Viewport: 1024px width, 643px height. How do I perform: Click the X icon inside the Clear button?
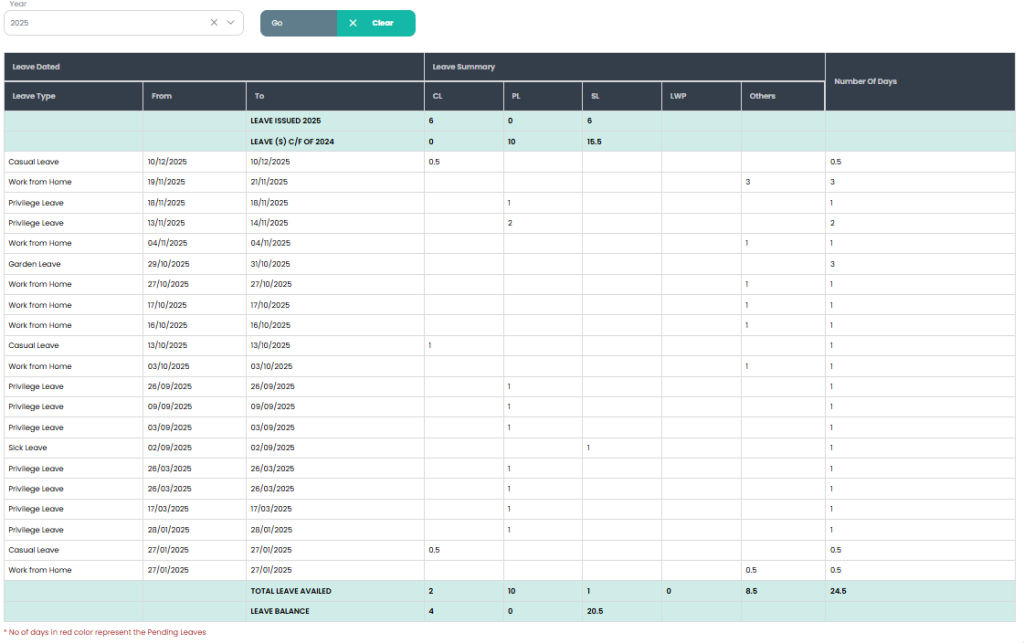click(353, 23)
